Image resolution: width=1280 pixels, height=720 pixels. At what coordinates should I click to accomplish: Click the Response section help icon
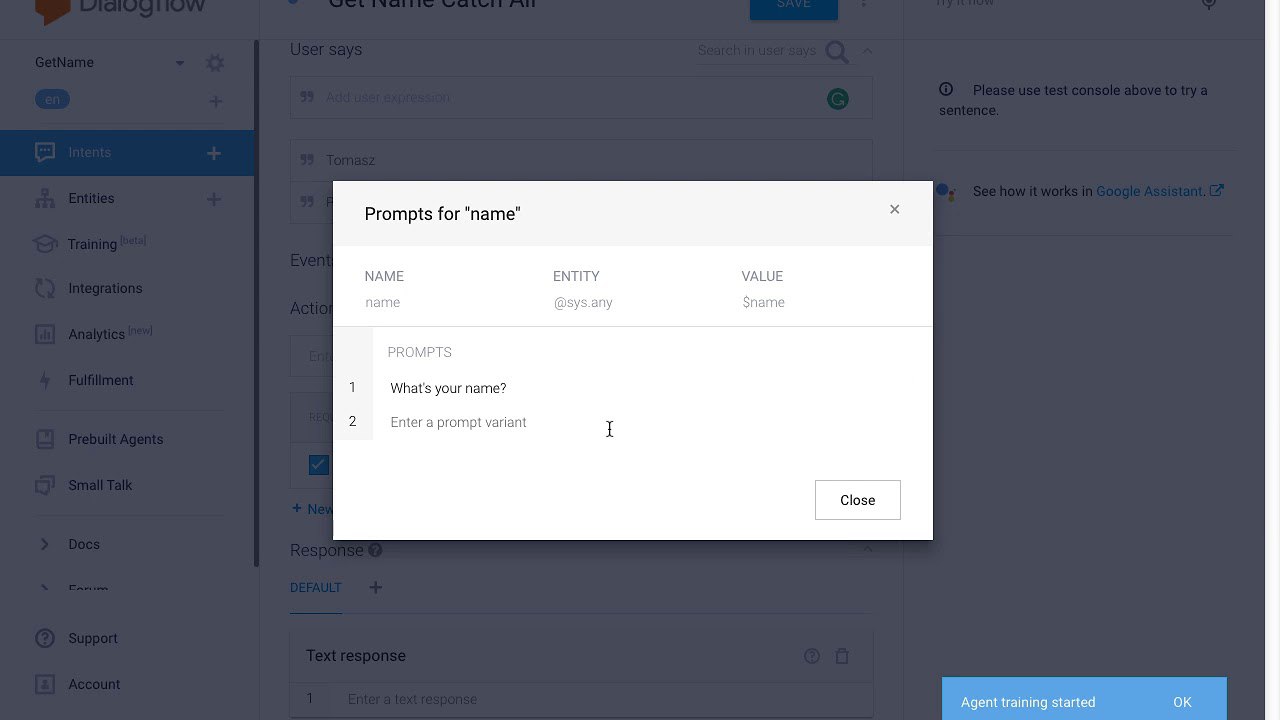pos(375,550)
